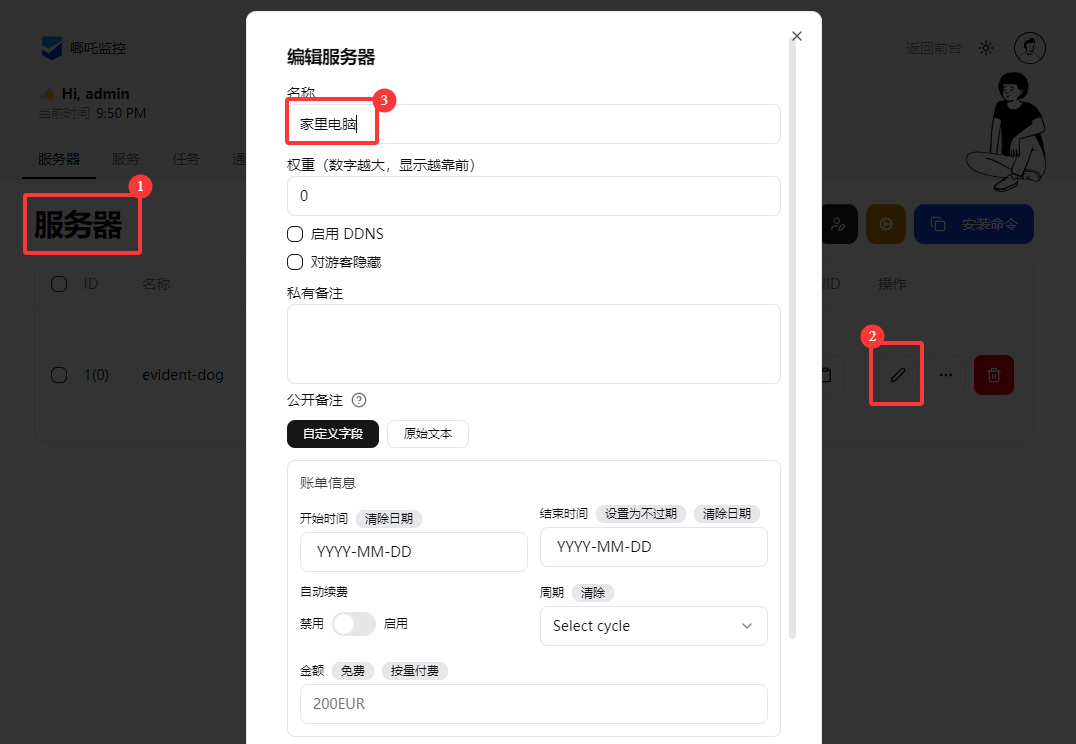
Task: Click the 权重 number input field
Action: click(533, 196)
